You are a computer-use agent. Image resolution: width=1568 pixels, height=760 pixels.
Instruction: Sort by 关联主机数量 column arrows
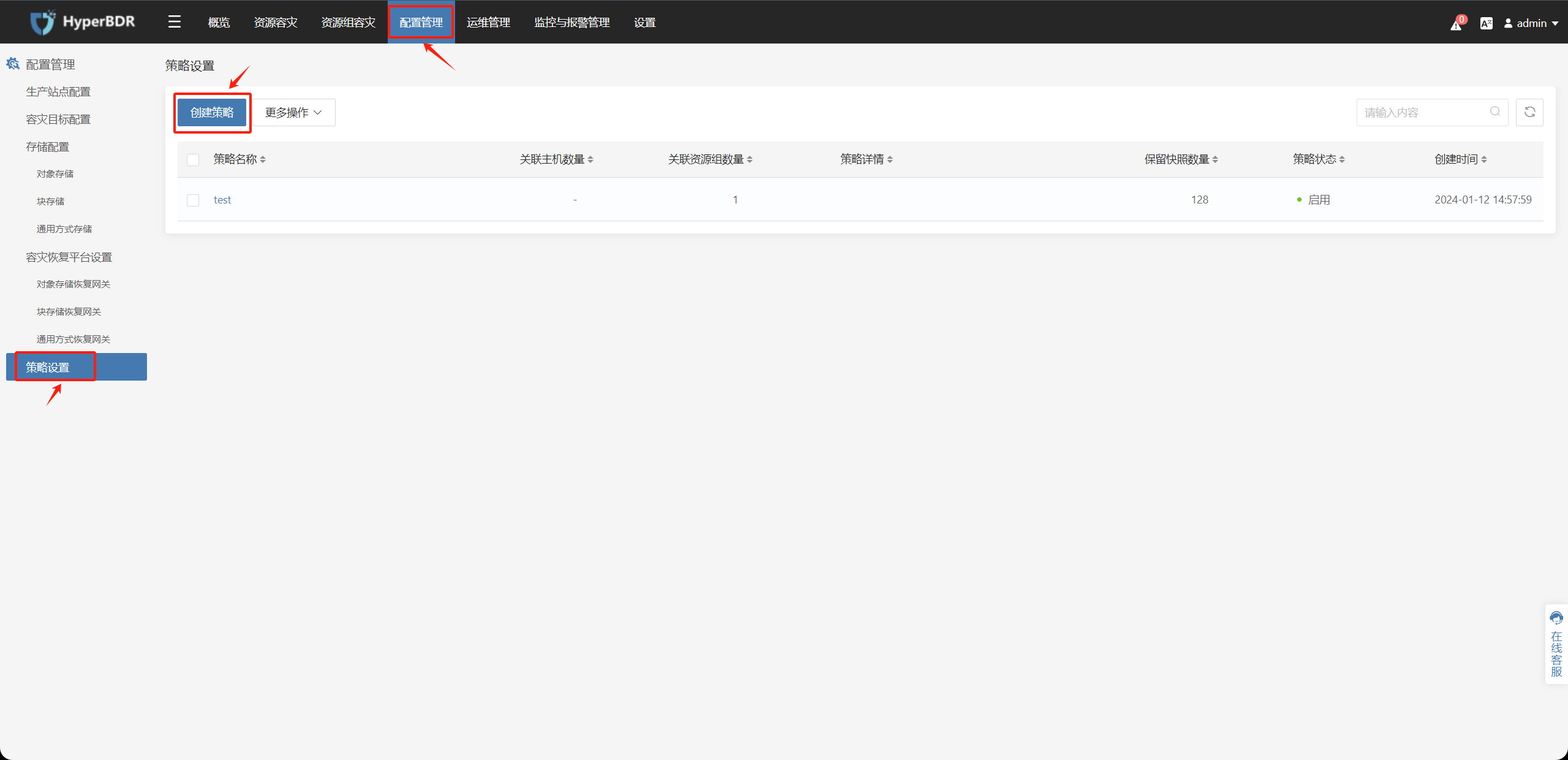[x=590, y=159]
